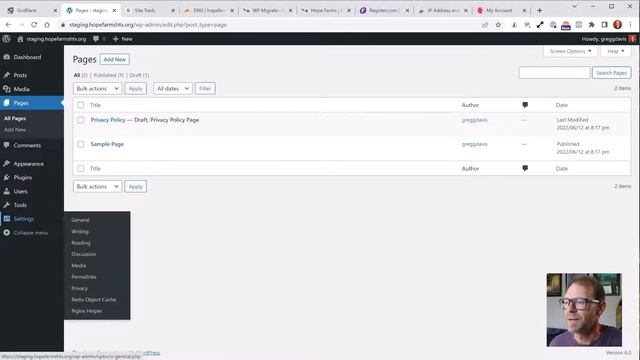This screenshot has width=640, height=360.
Task: Click greggdavis author on Privacy Policy row
Action: point(474,120)
